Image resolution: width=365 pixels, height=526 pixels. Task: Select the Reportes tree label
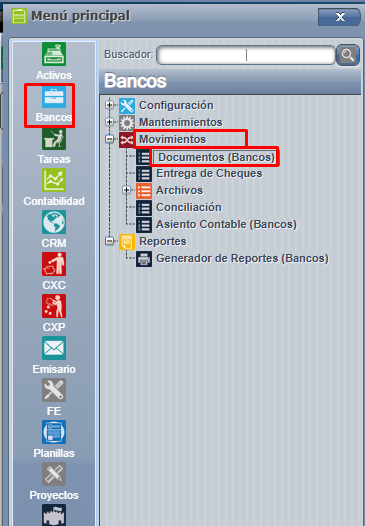[x=163, y=241]
